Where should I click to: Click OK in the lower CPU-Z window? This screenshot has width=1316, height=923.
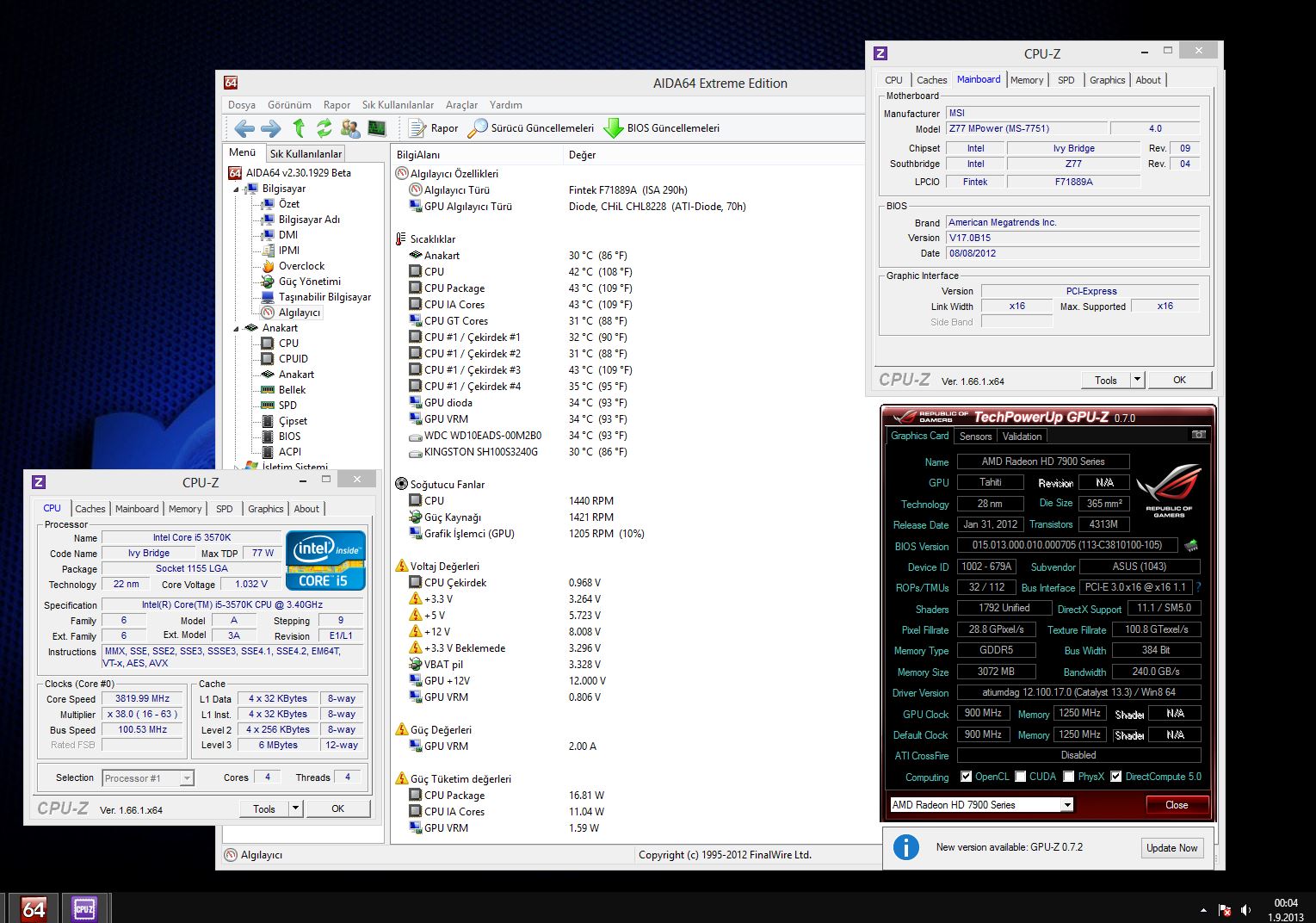click(337, 808)
